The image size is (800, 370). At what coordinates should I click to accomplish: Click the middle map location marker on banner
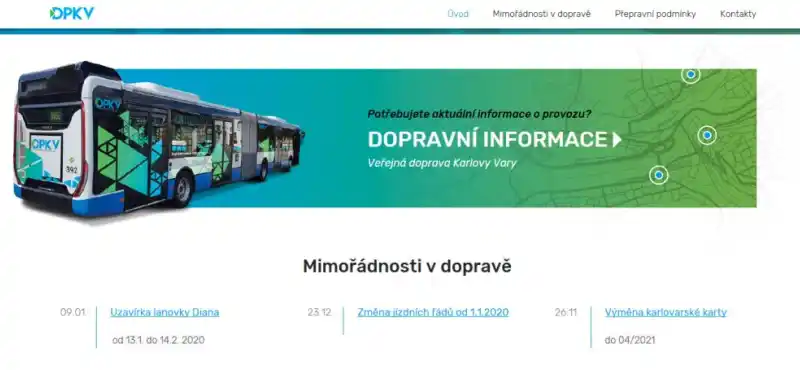[707, 135]
